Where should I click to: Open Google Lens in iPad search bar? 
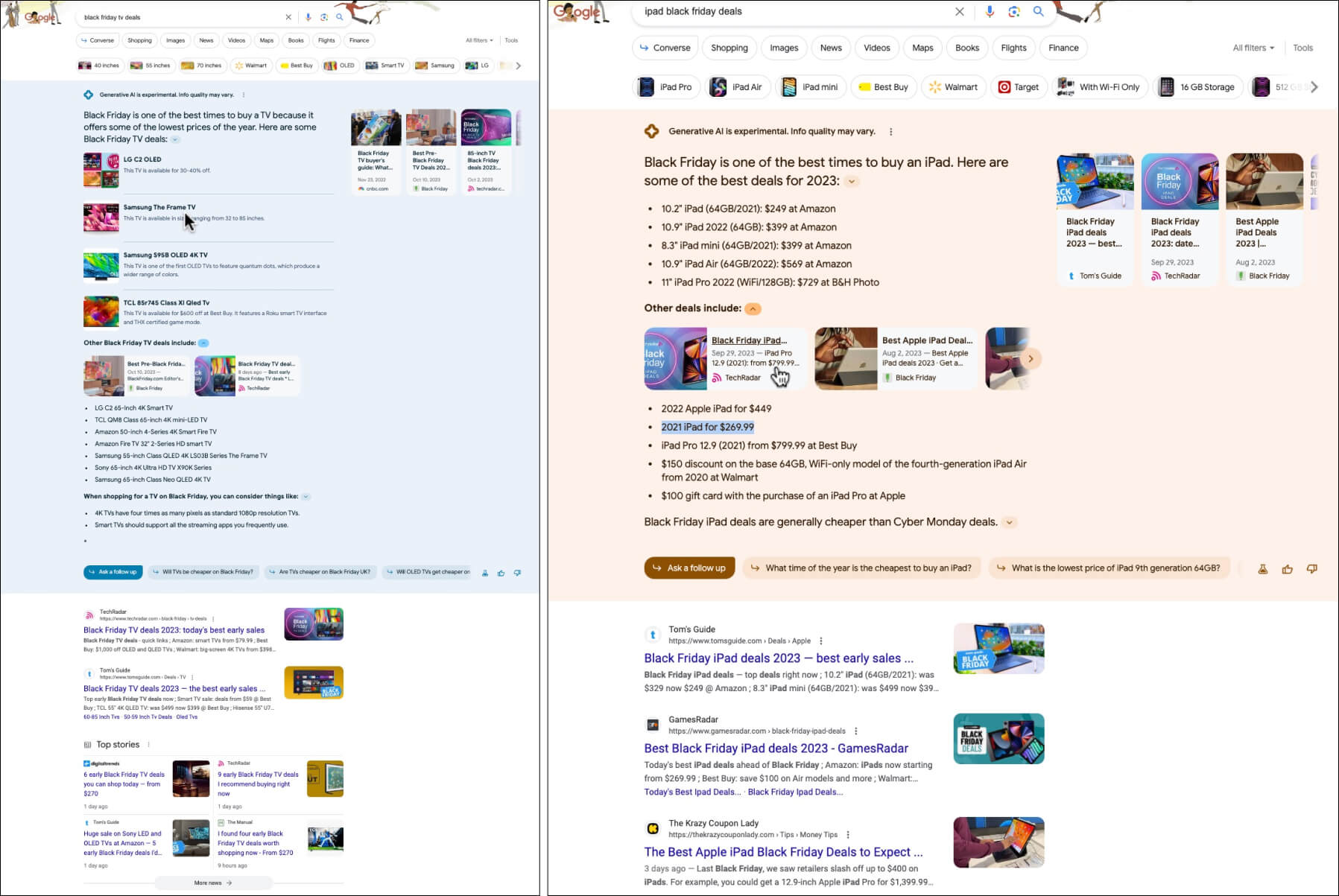click(x=1013, y=11)
